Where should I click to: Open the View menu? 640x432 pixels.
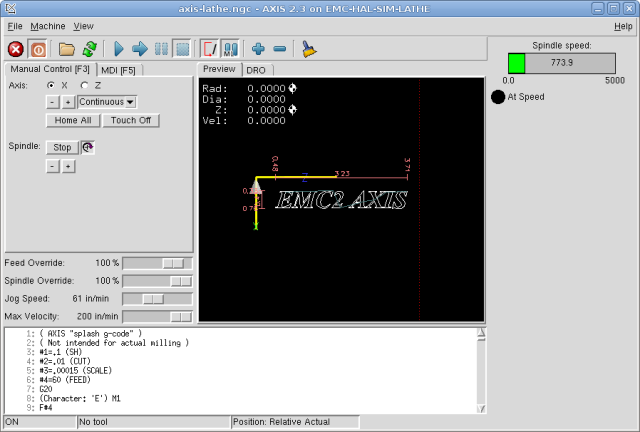83,25
